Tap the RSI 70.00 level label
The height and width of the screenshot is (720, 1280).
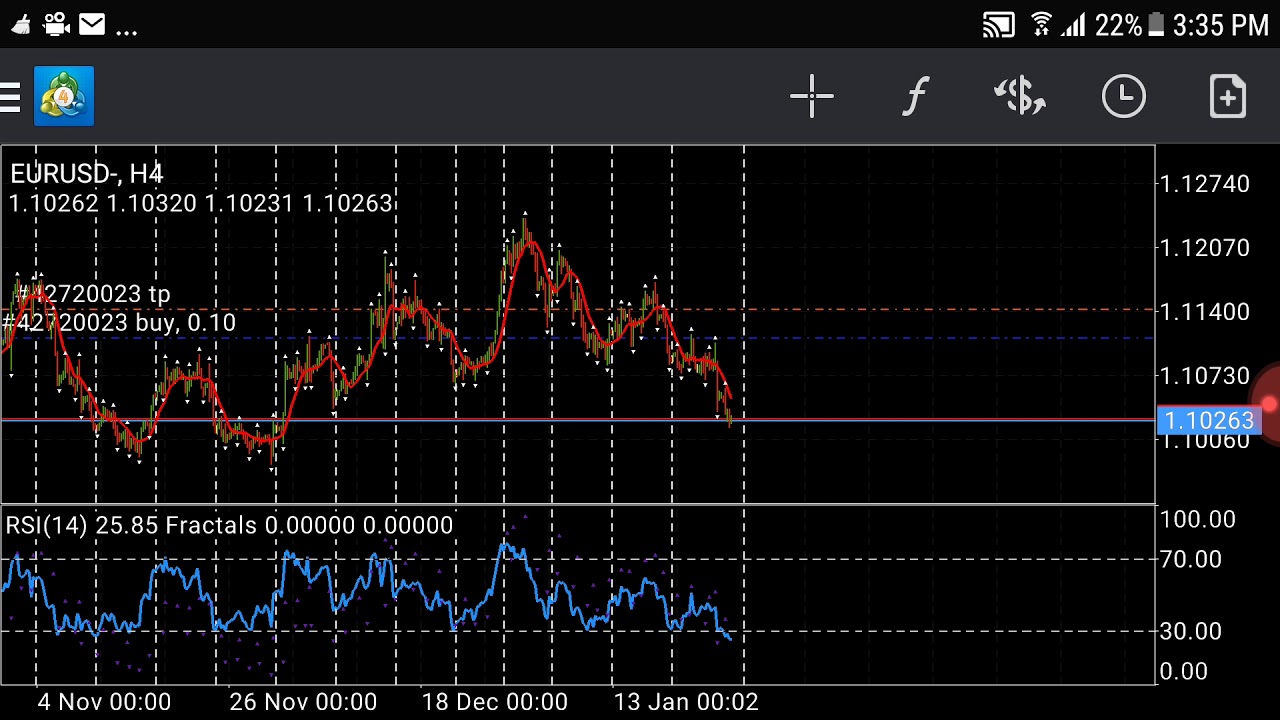point(1190,560)
